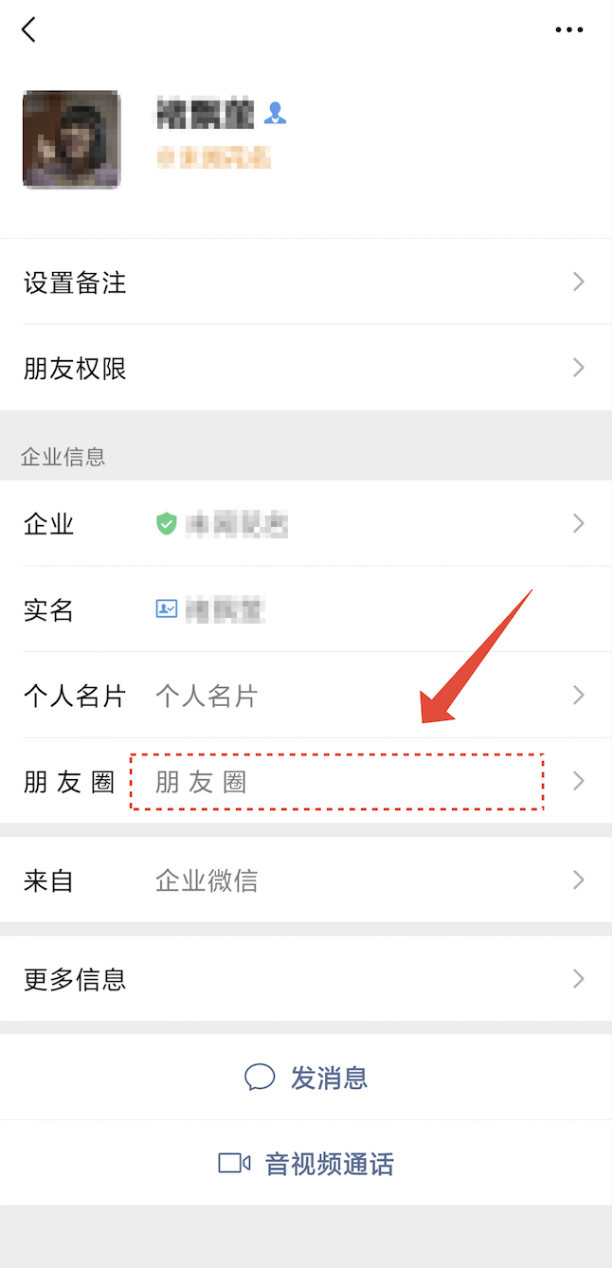Expand the 更多信息 row chevron
The width and height of the screenshot is (612, 1268).
click(578, 978)
